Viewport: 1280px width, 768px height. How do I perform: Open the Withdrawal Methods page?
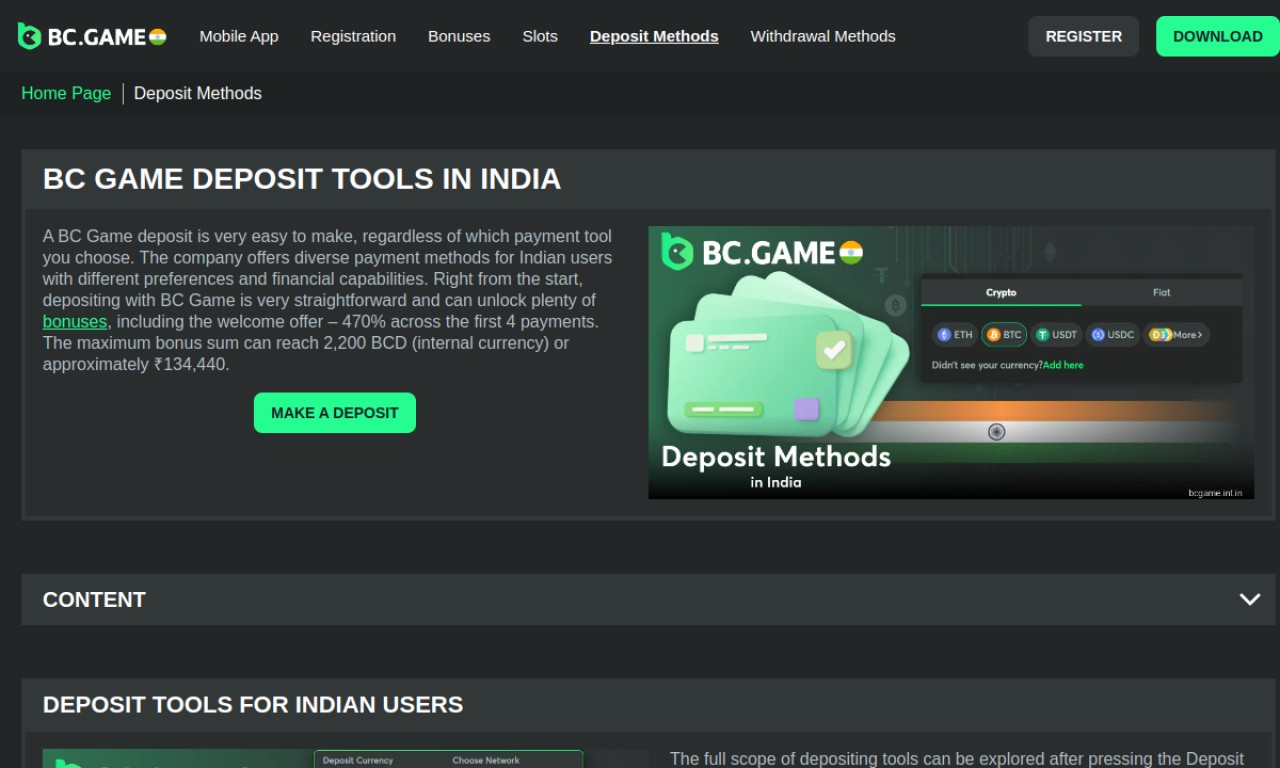(x=823, y=36)
